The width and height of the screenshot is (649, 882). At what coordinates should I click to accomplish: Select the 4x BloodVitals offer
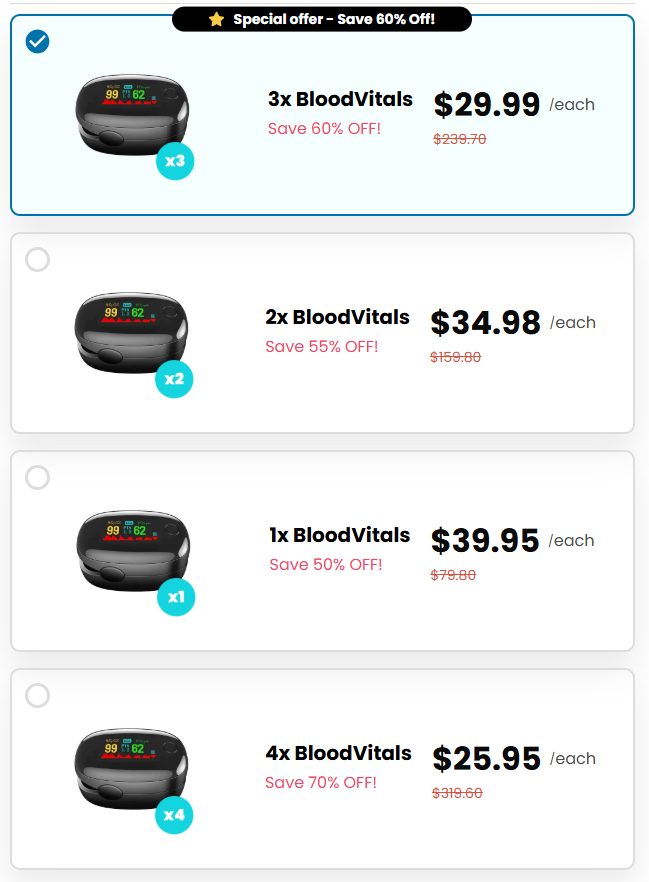pos(37,695)
